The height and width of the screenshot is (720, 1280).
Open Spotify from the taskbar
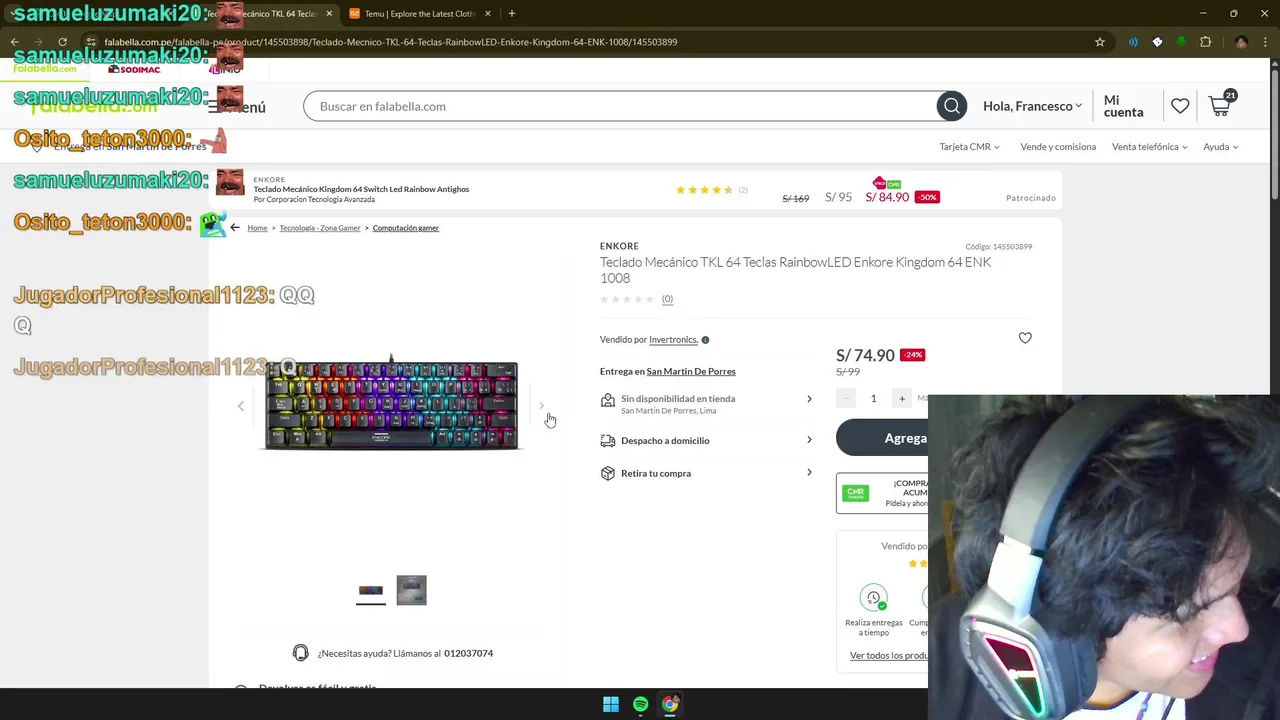(640, 704)
